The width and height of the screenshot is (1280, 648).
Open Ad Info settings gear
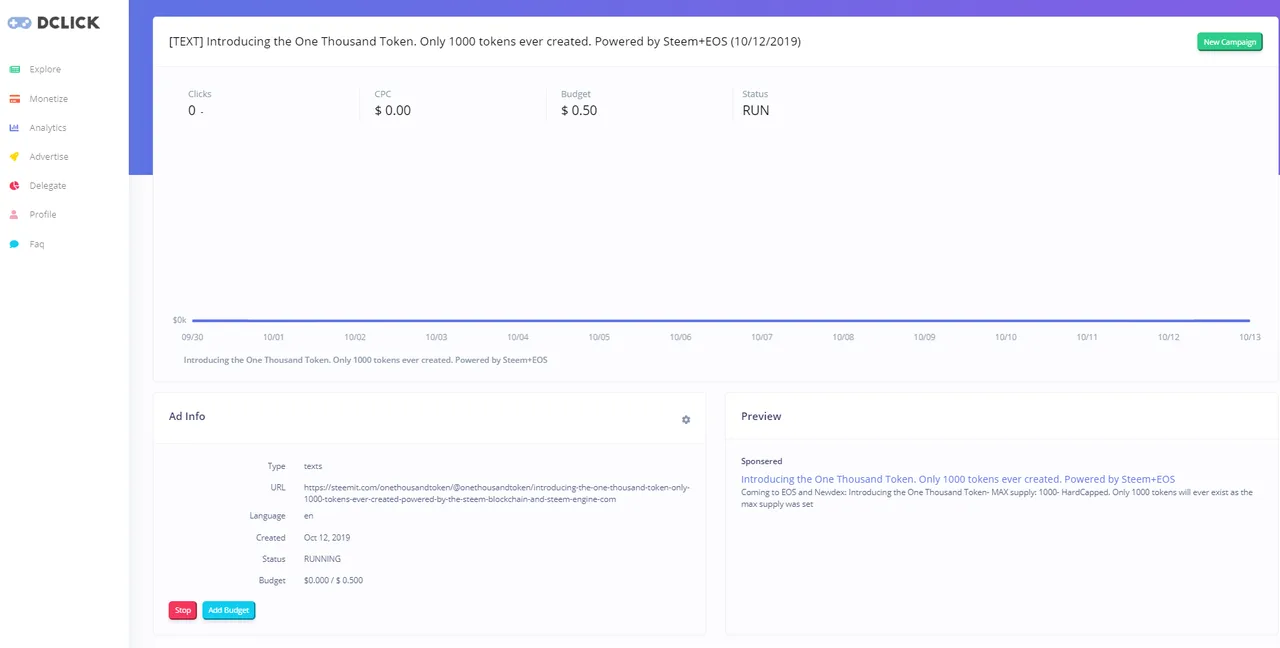pyautogui.click(x=686, y=420)
